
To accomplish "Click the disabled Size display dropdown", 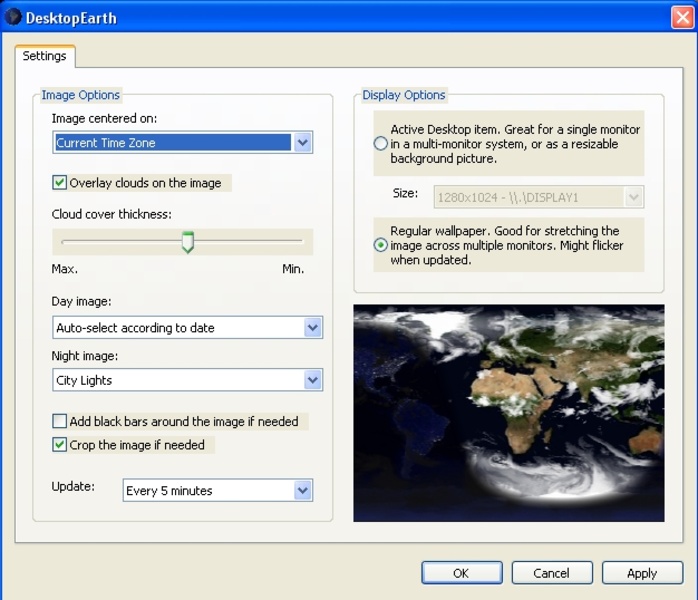I will click(x=539, y=197).
